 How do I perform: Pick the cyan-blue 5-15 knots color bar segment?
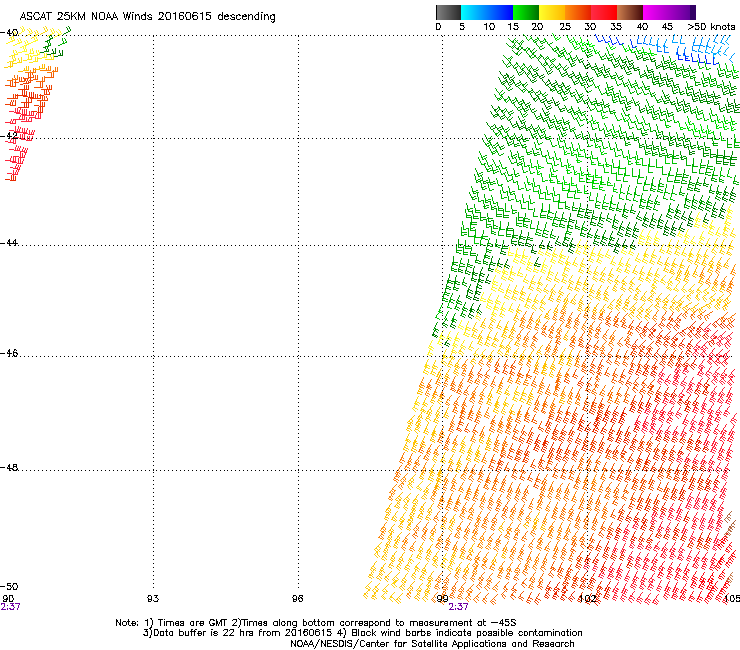(487, 12)
